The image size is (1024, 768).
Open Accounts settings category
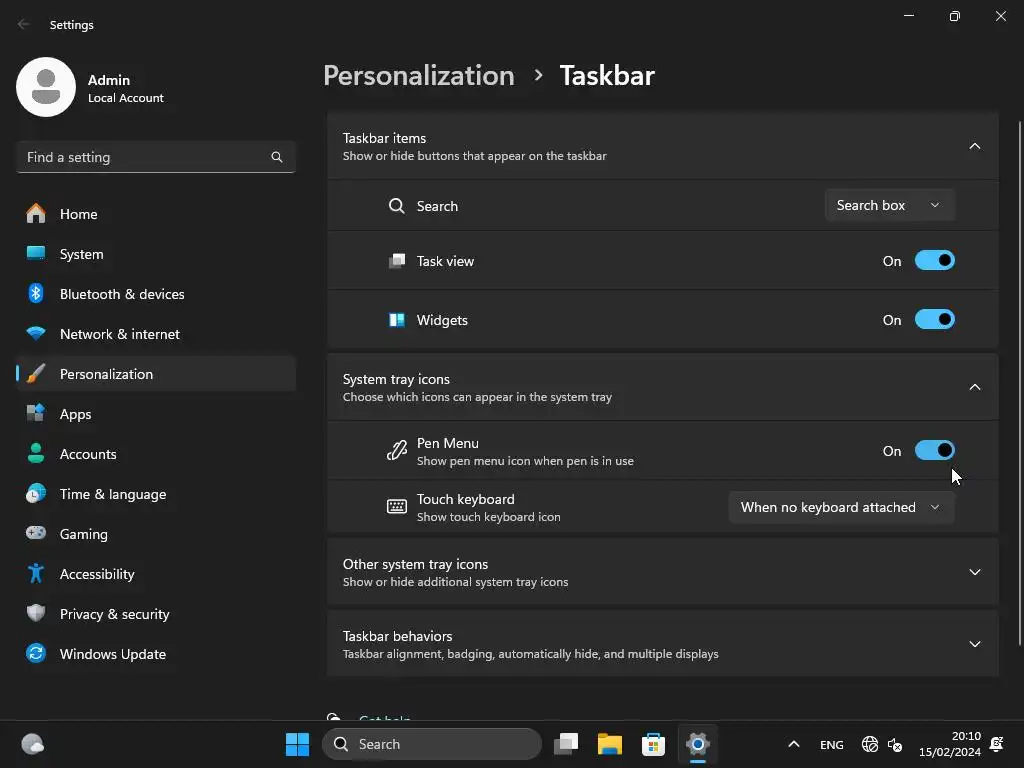(x=156, y=454)
